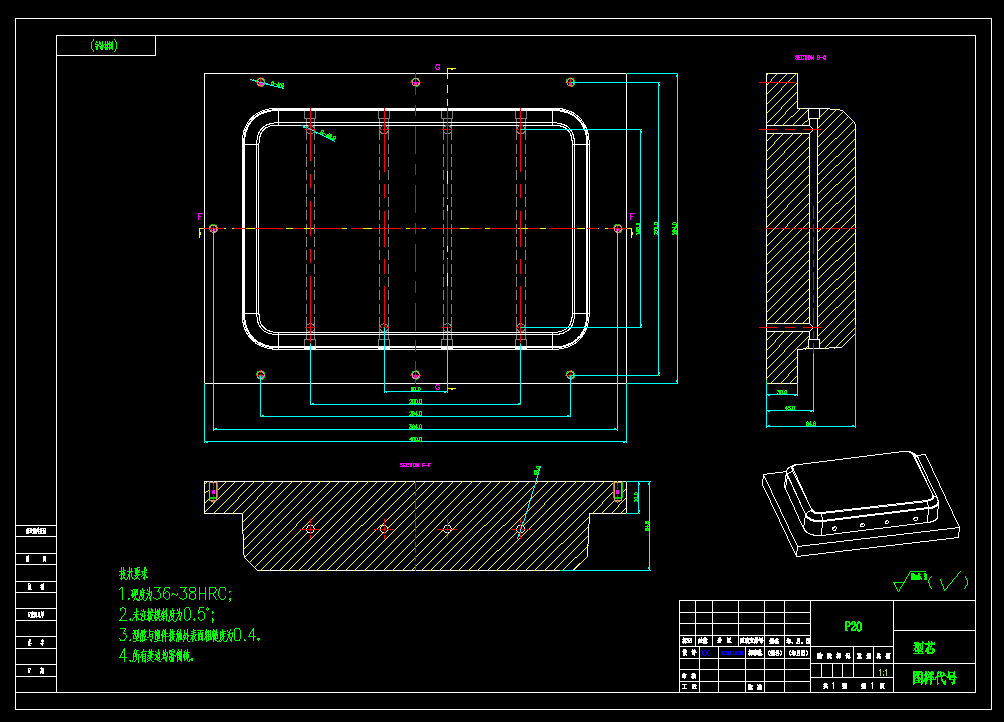Select the G section marker above top view
Image resolution: width=1004 pixels, height=722 pixels.
[x=438, y=67]
